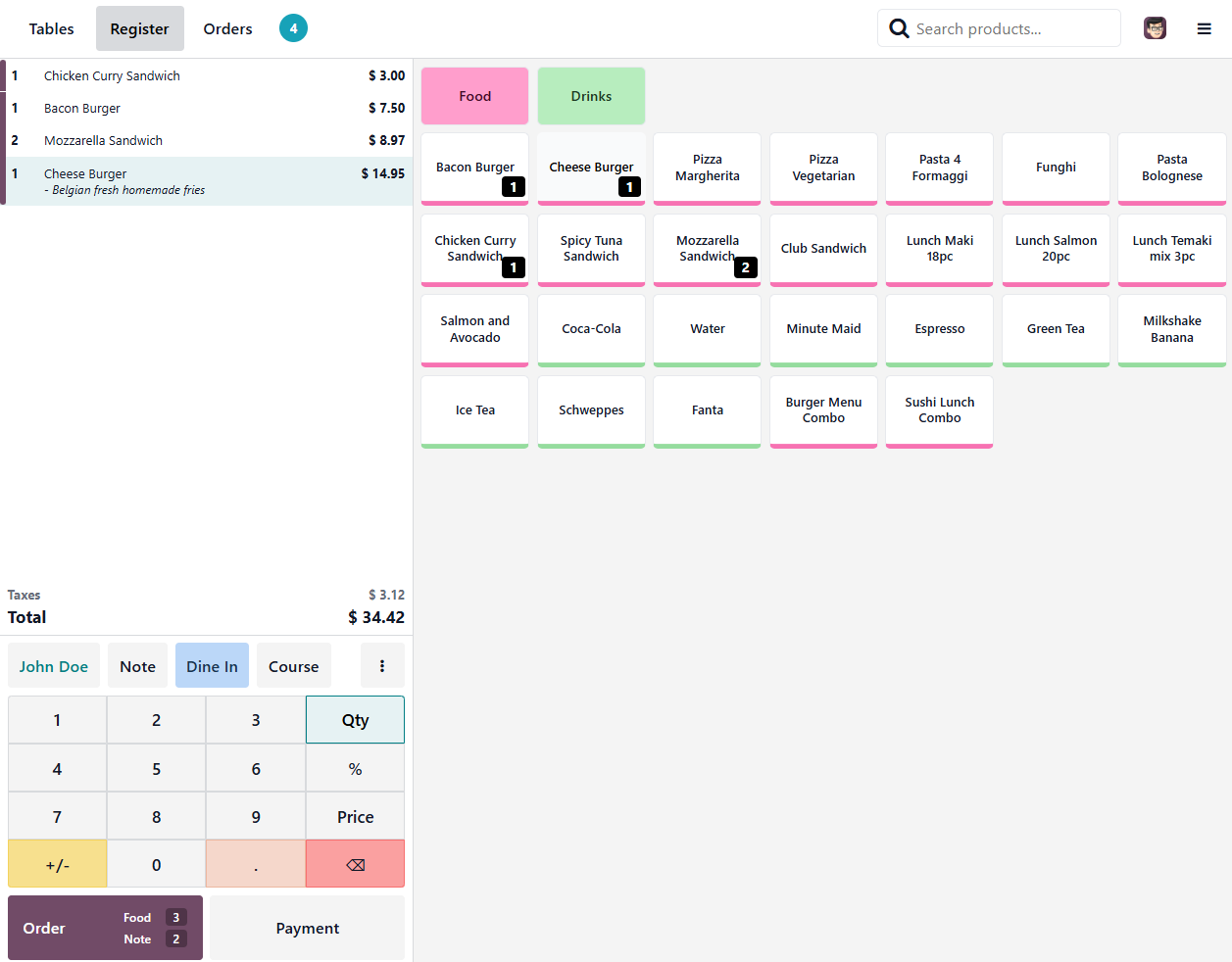Viewport: 1232px width, 962px height.
Task: Click the backspace delete key on numpad
Action: tap(355, 864)
